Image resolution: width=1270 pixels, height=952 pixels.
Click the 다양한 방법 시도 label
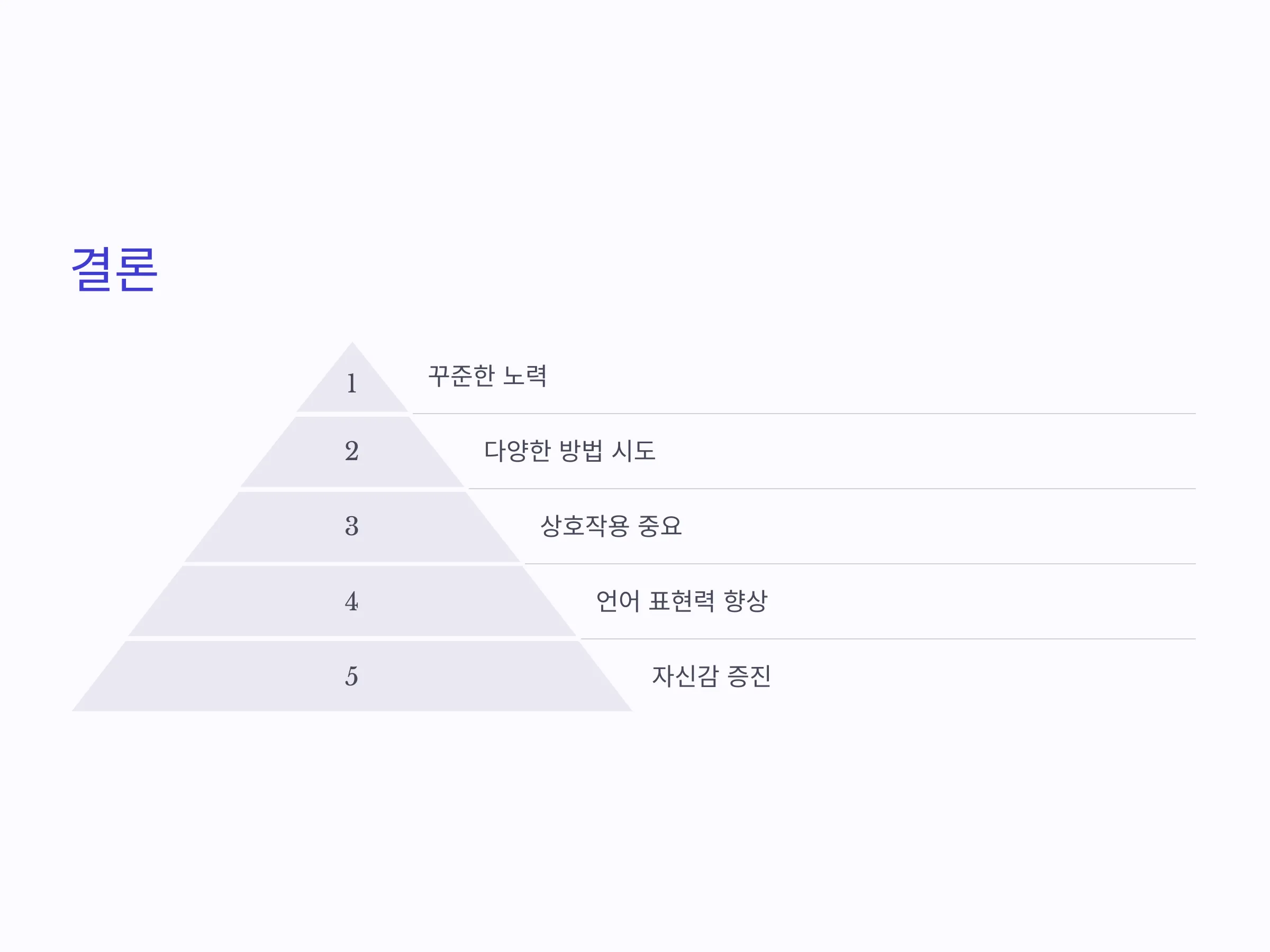coord(569,451)
